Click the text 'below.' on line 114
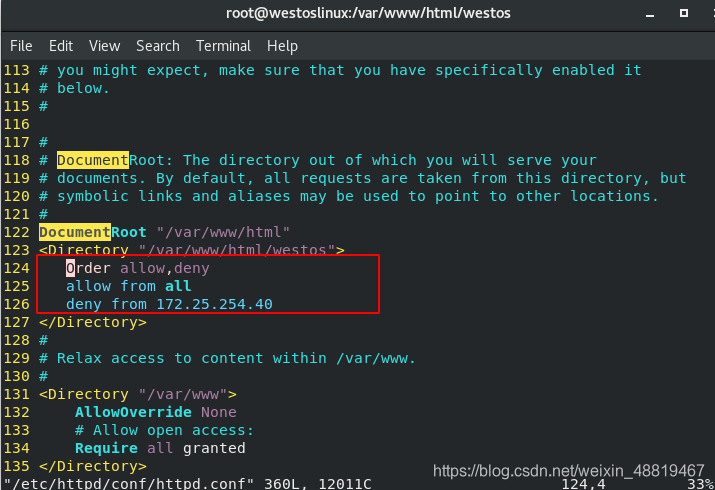Viewport: 715px width, 490px height. coord(83,88)
